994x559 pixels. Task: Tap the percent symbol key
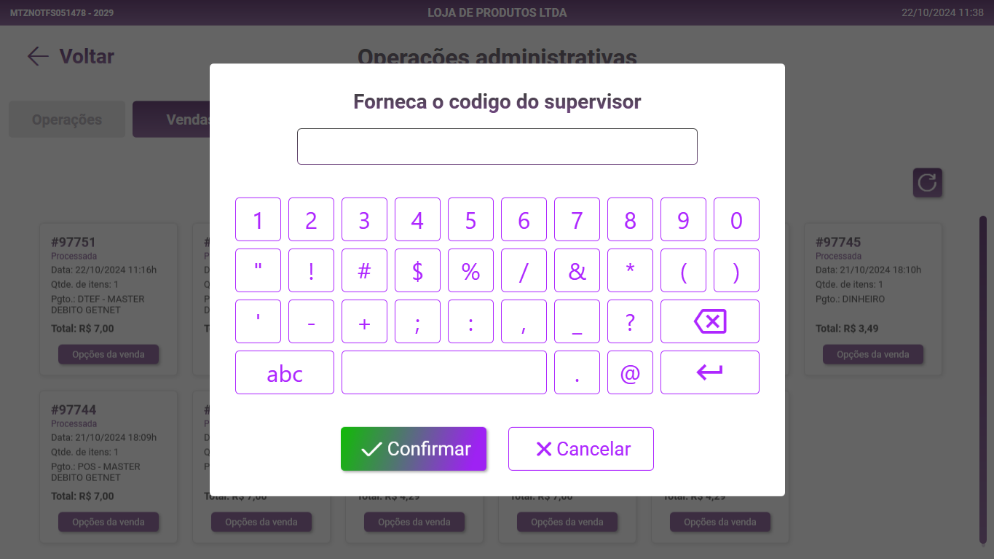click(470, 270)
